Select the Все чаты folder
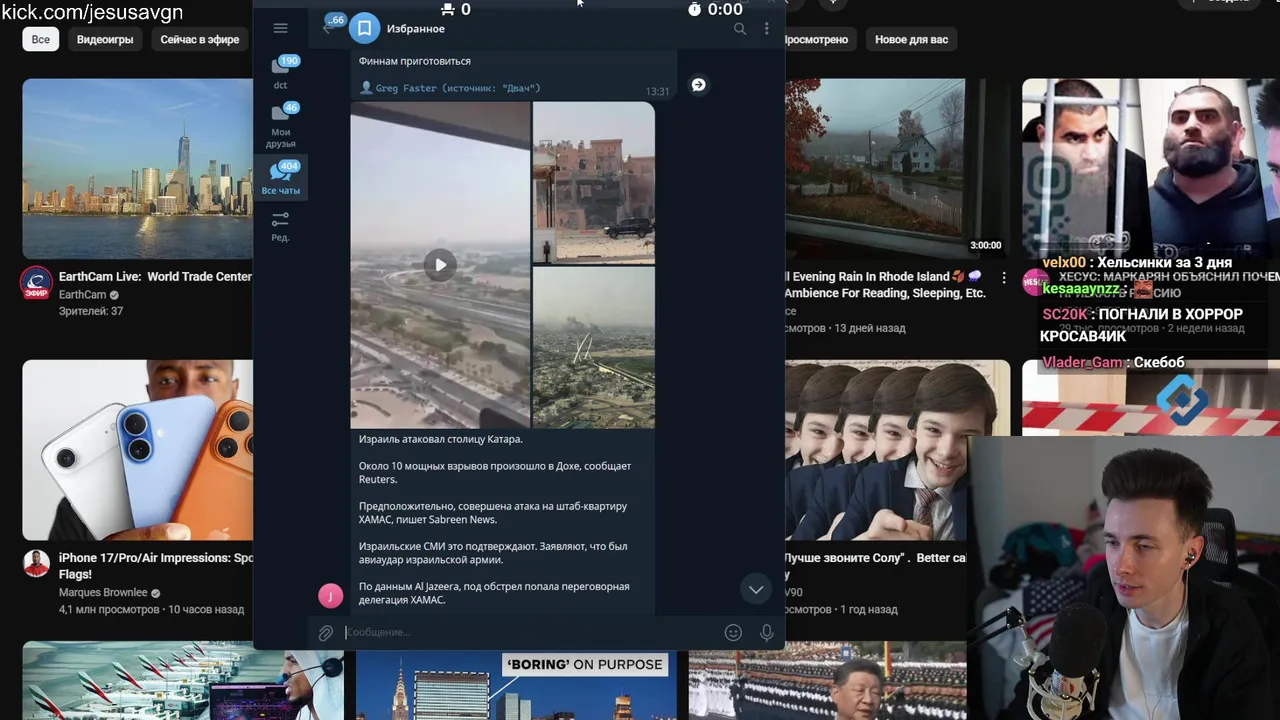This screenshot has width=1280, height=720. [x=281, y=178]
